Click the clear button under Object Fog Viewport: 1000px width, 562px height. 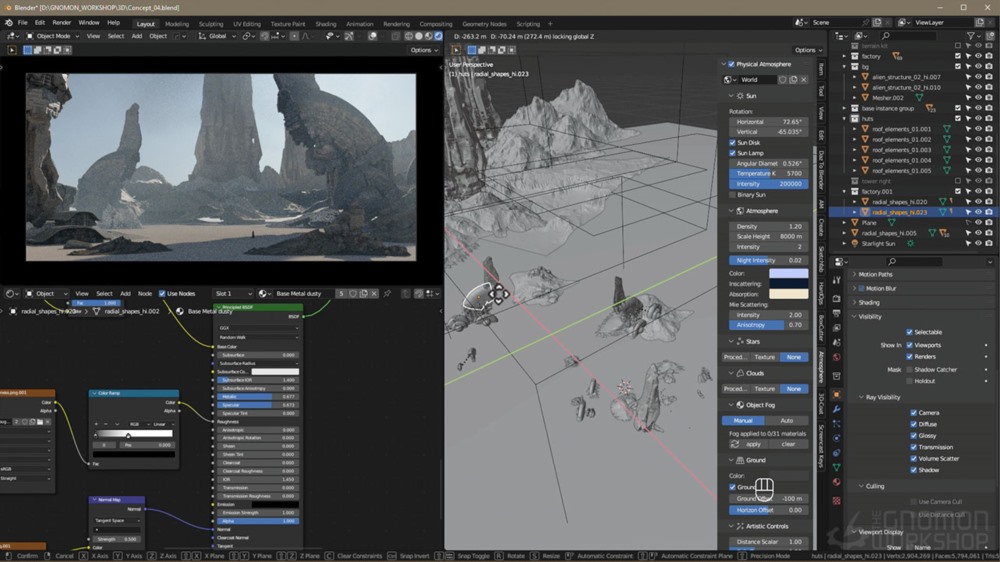[x=788, y=444]
